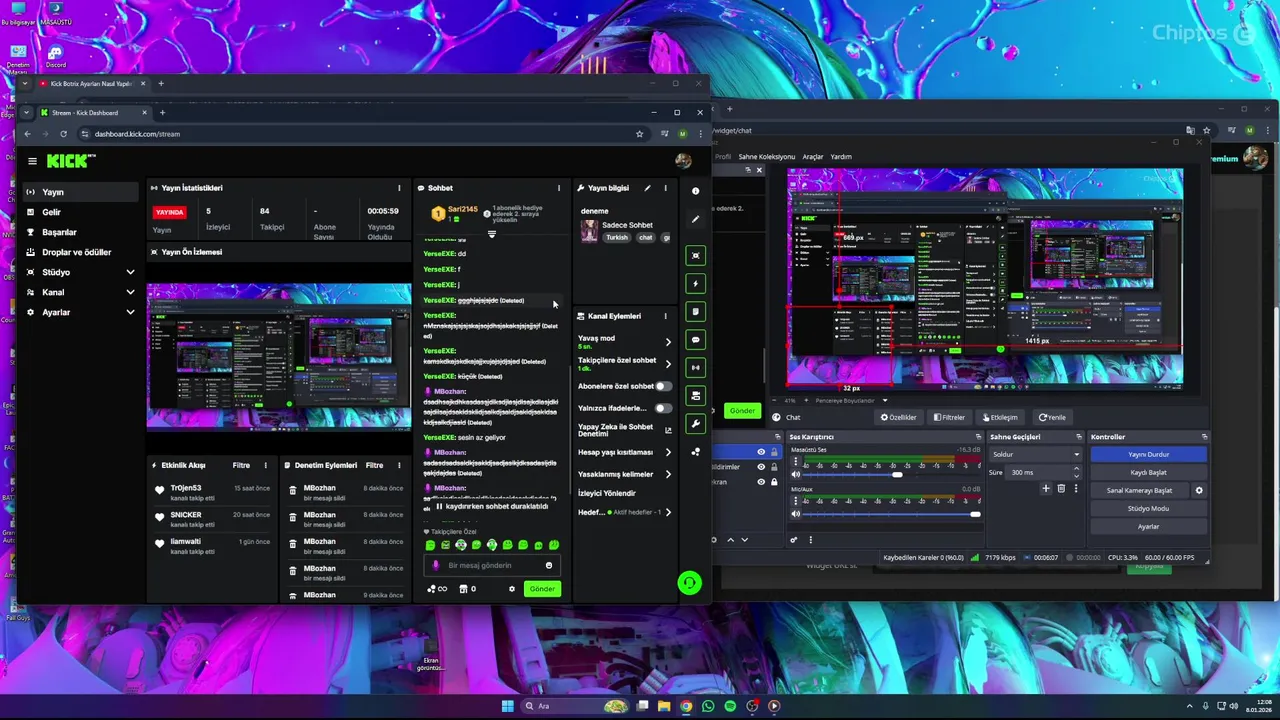Click Yayını Durdur in OBS
The height and width of the screenshot is (720, 1280).
tap(1148, 454)
